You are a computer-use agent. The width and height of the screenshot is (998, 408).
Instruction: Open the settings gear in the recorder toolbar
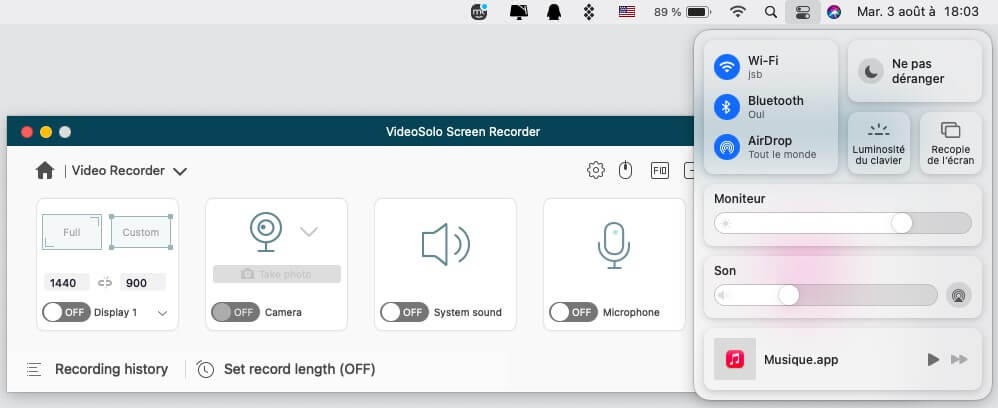point(596,171)
